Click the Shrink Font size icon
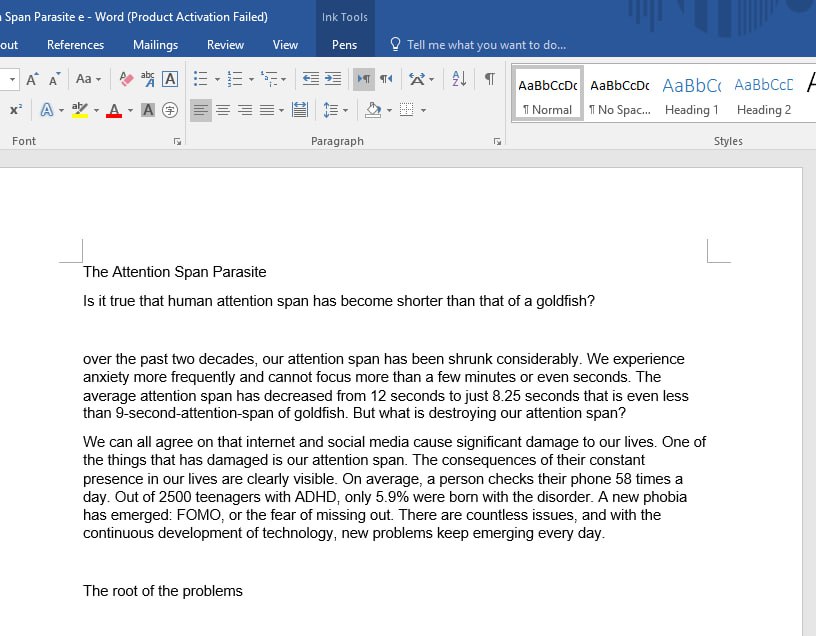 (x=55, y=78)
